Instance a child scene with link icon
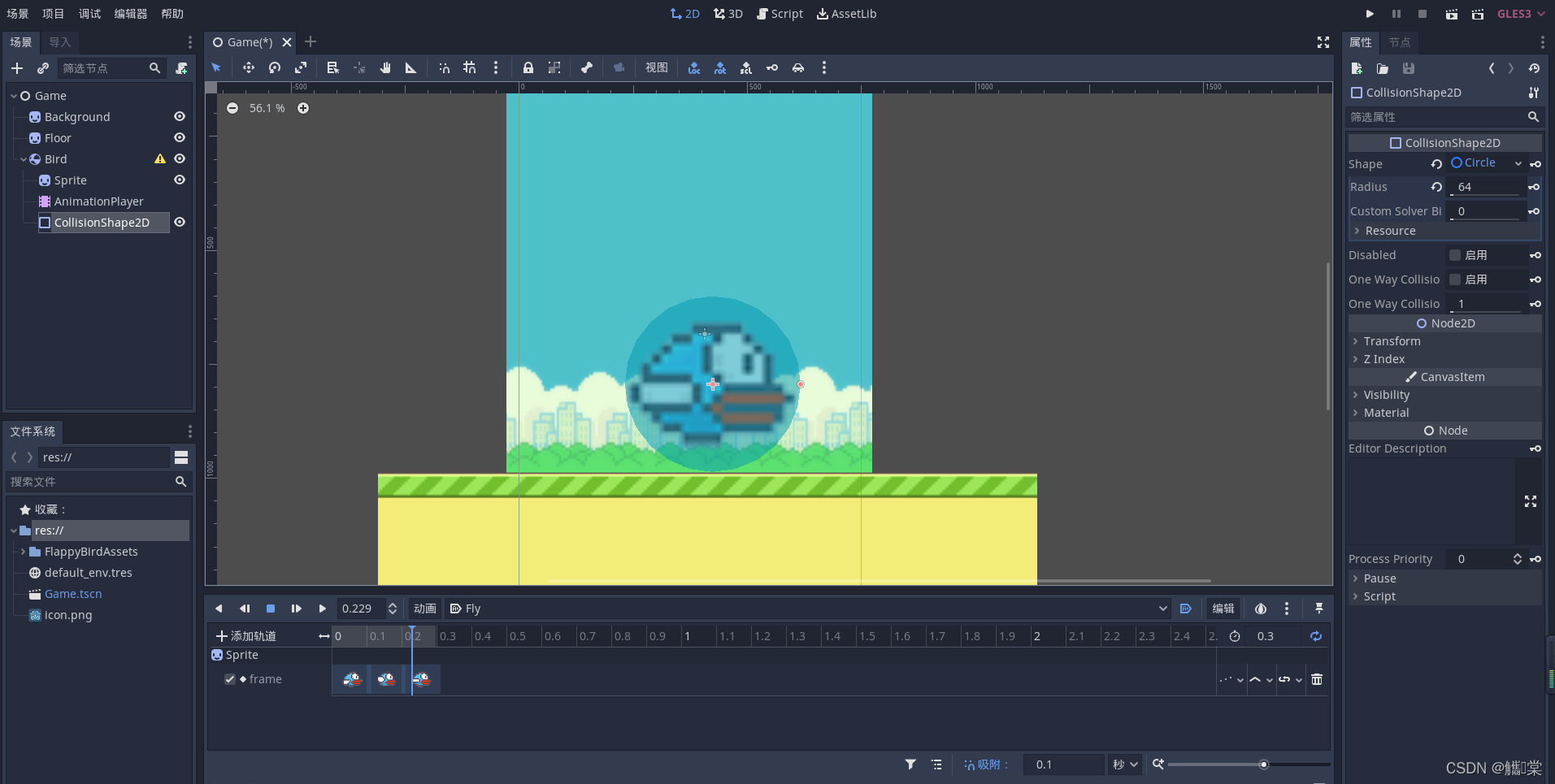Image resolution: width=1555 pixels, height=784 pixels. 43,68
